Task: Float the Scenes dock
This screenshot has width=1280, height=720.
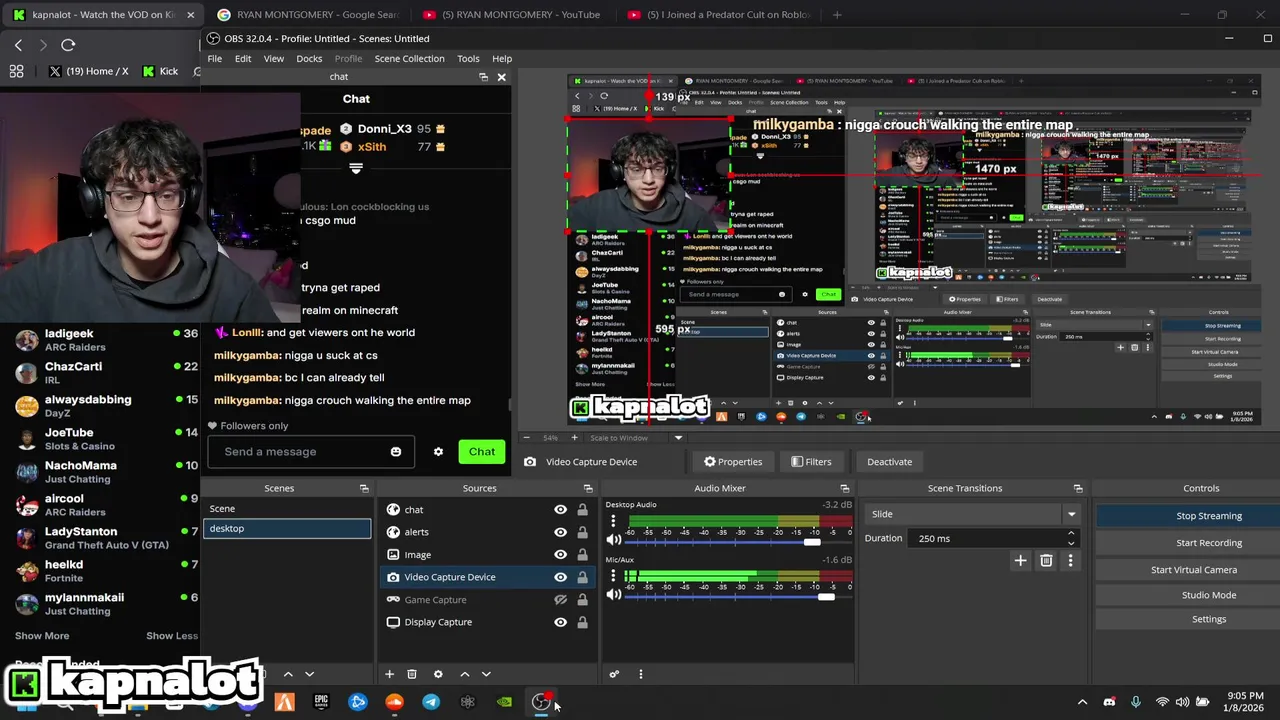Action: pos(364,488)
